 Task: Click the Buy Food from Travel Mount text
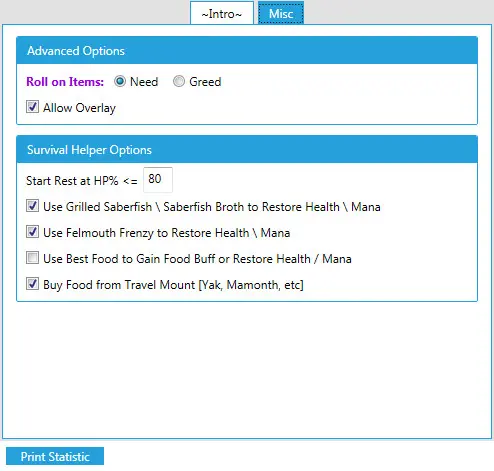173,285
